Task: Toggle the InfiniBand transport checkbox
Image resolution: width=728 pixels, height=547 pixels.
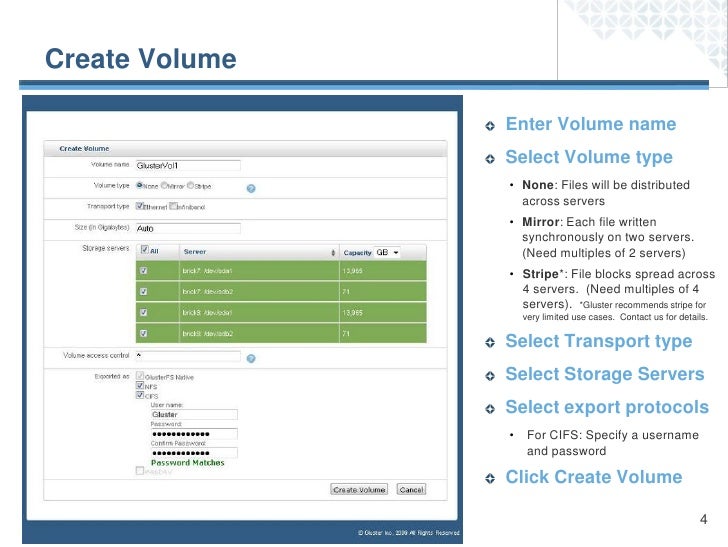Action: click(x=173, y=206)
